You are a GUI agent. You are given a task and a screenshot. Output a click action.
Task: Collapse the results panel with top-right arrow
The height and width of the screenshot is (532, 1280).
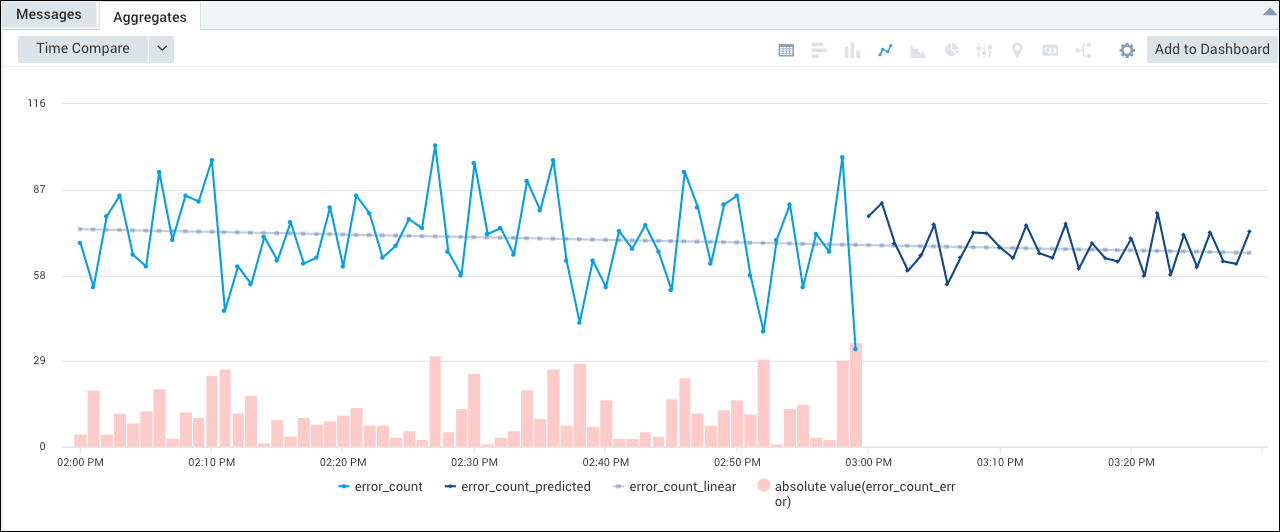pos(1269,11)
